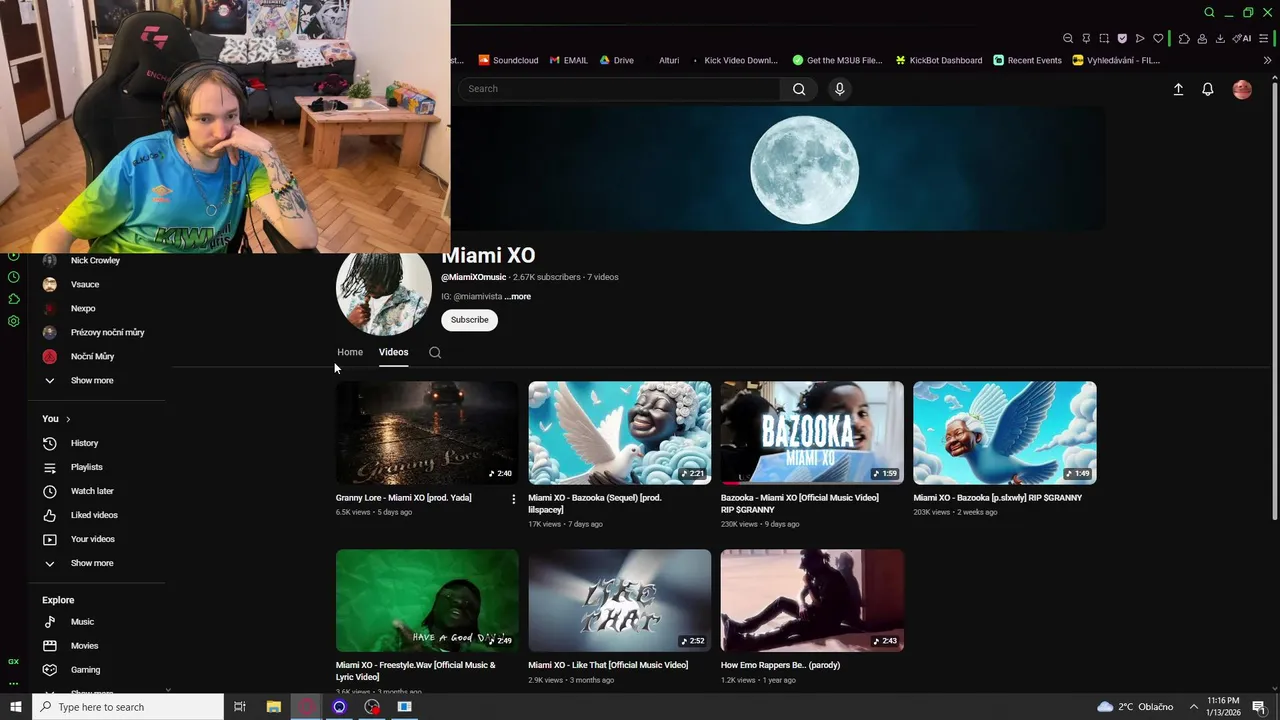Open Recent Events bookmark
Screen dimensions: 1280x720
(1027, 60)
